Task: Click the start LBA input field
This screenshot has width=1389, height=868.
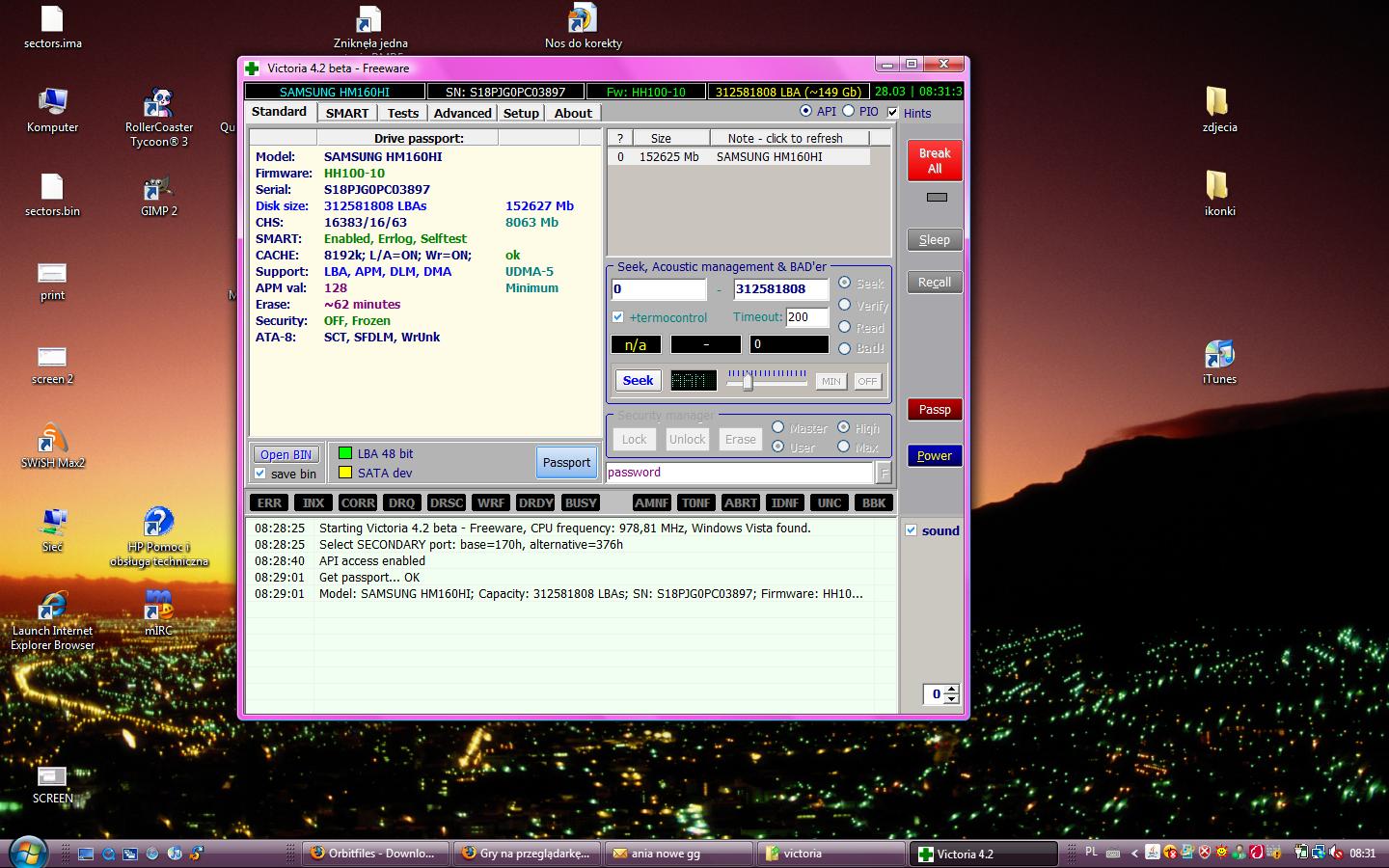Action: [659, 289]
